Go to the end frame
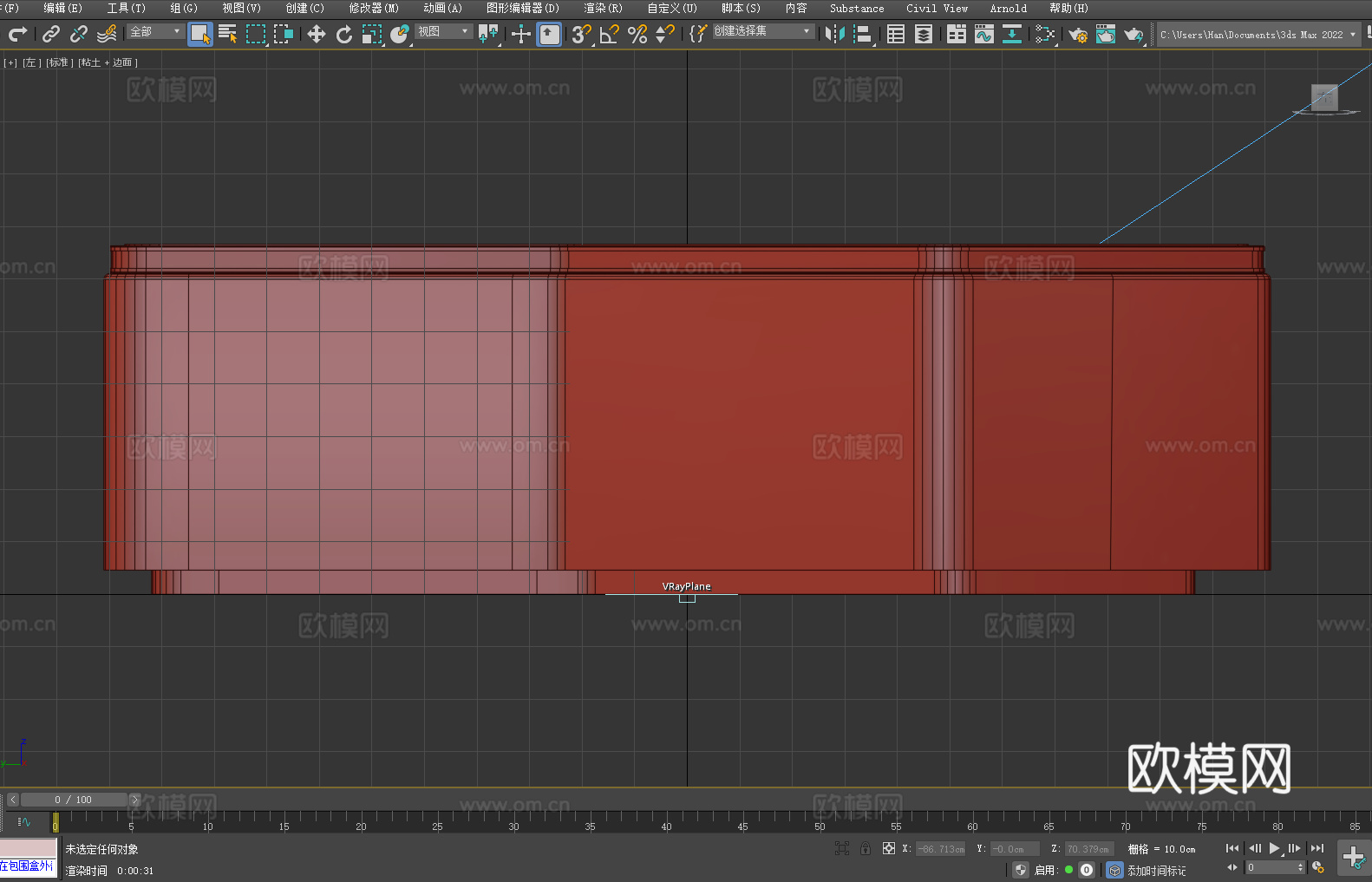Image resolution: width=1372 pixels, height=882 pixels. point(1317,848)
